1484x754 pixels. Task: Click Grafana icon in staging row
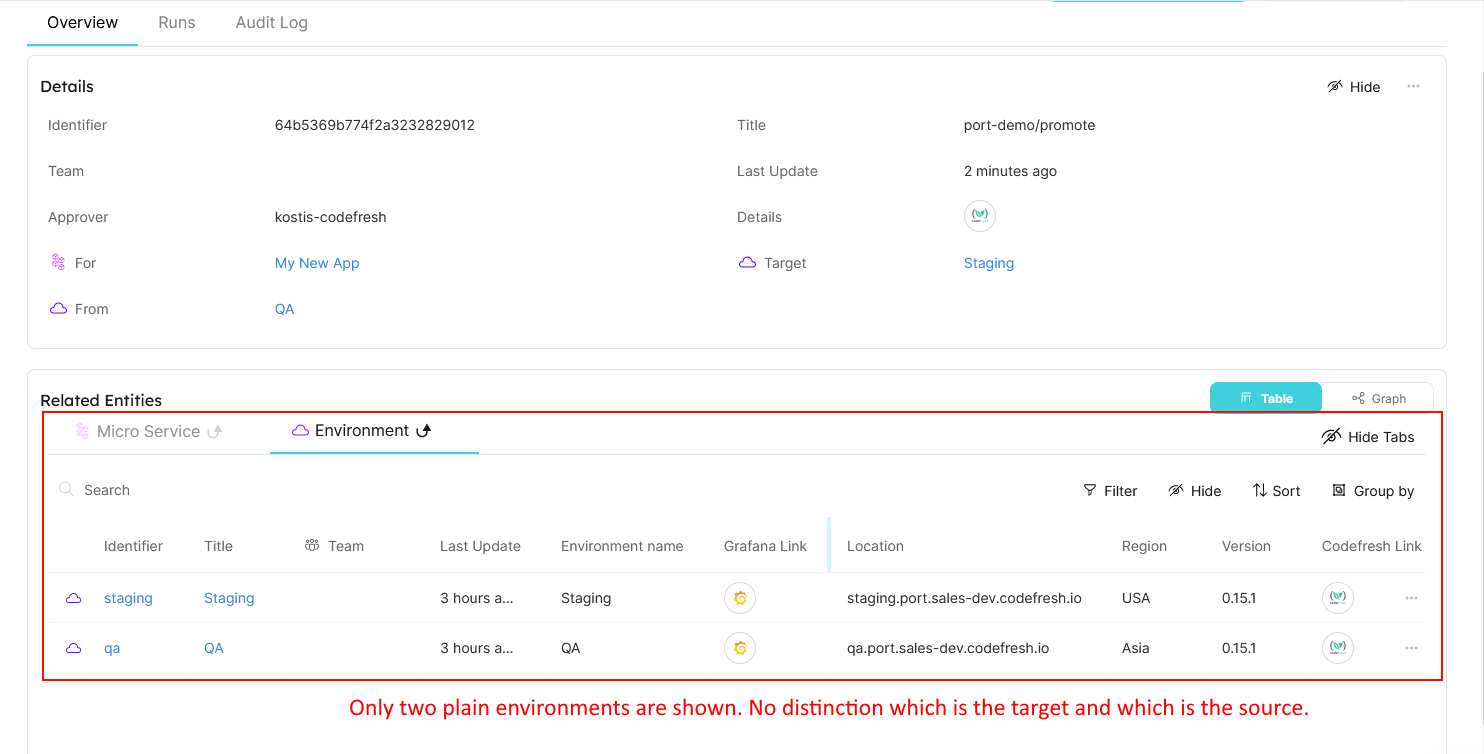coord(740,598)
